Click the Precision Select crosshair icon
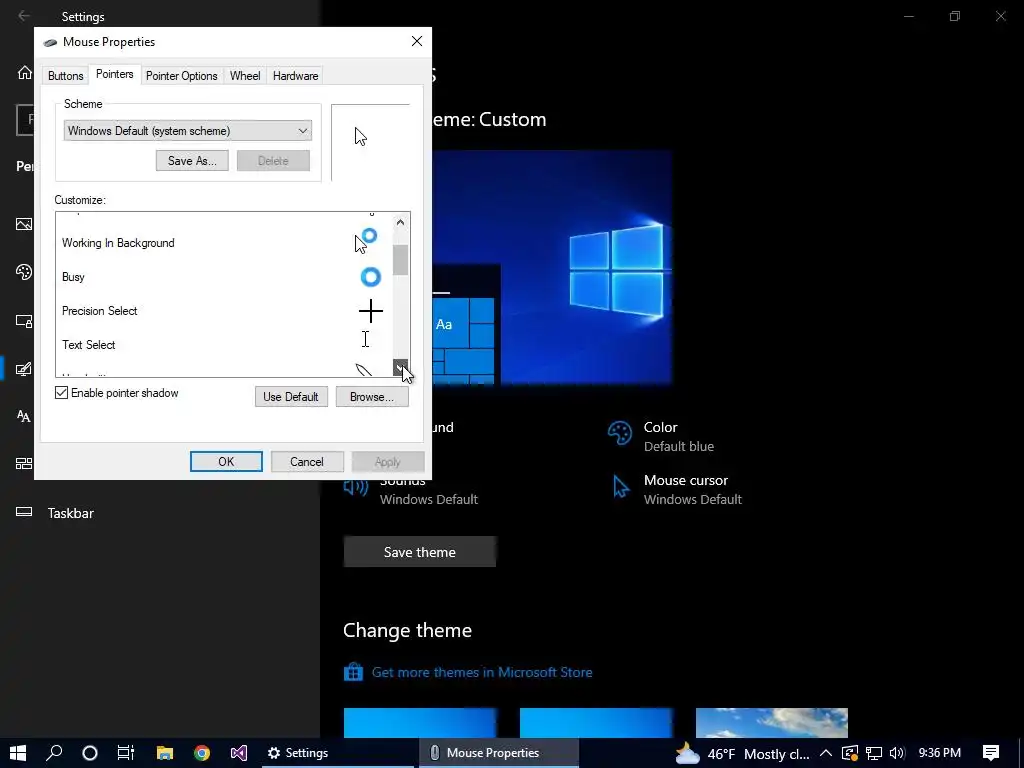Image resolution: width=1024 pixels, height=768 pixels. click(371, 311)
